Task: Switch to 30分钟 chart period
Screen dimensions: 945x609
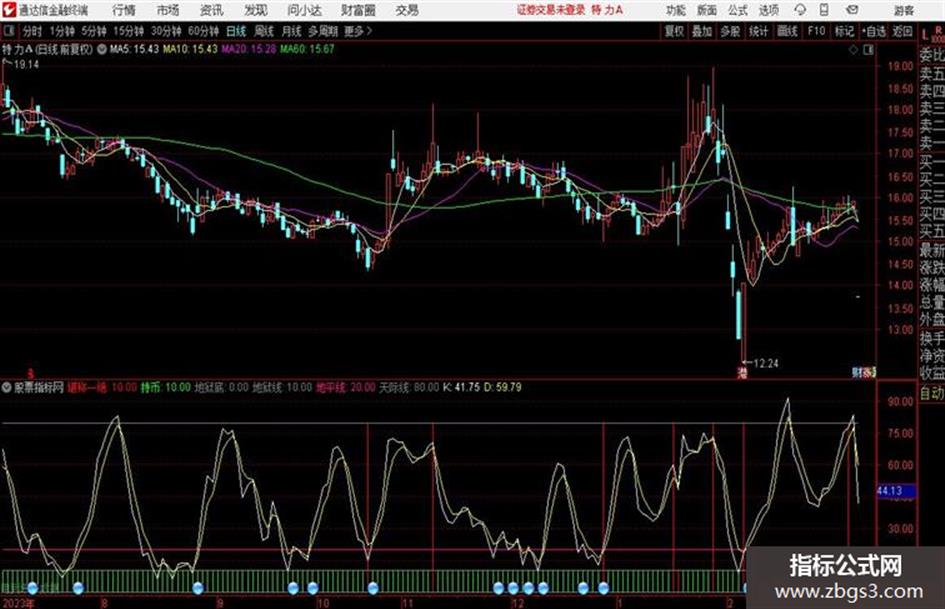Action: (x=166, y=31)
